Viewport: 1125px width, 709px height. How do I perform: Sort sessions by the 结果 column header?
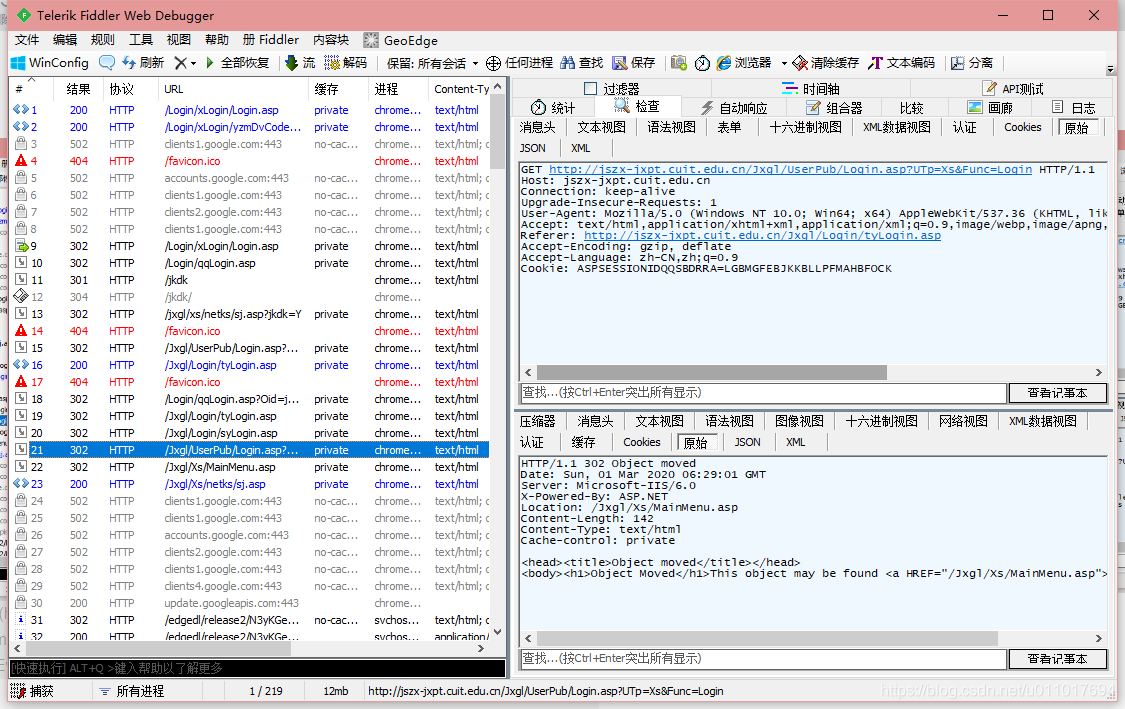tap(78, 89)
